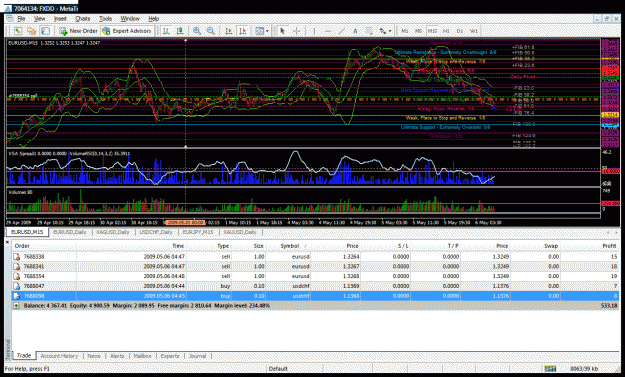Select the EURUSD,M15 chart tab
This screenshot has height=377, width=625.
coord(27,232)
